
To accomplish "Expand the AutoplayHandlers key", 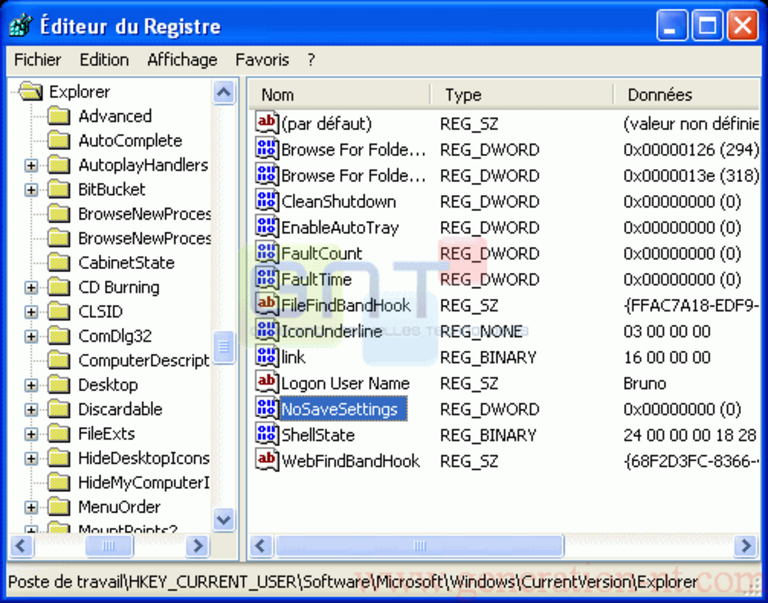I will [x=31, y=166].
